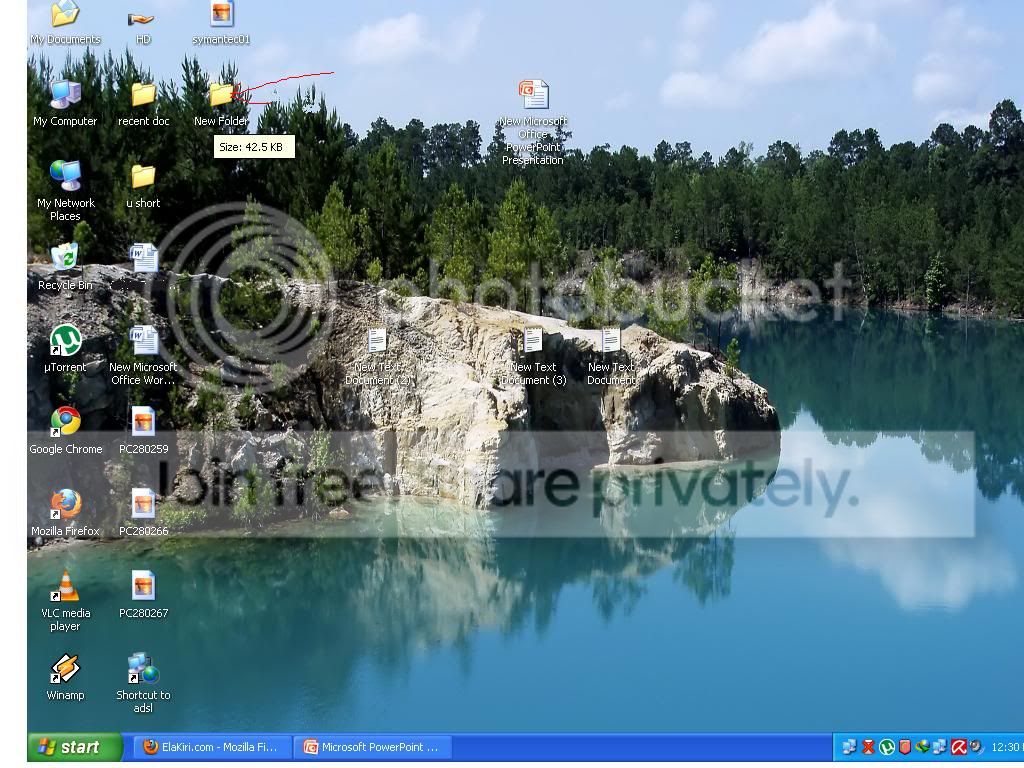
Task: Switch to Microsoft PowerPoint taskbar window
Action: pos(373,747)
